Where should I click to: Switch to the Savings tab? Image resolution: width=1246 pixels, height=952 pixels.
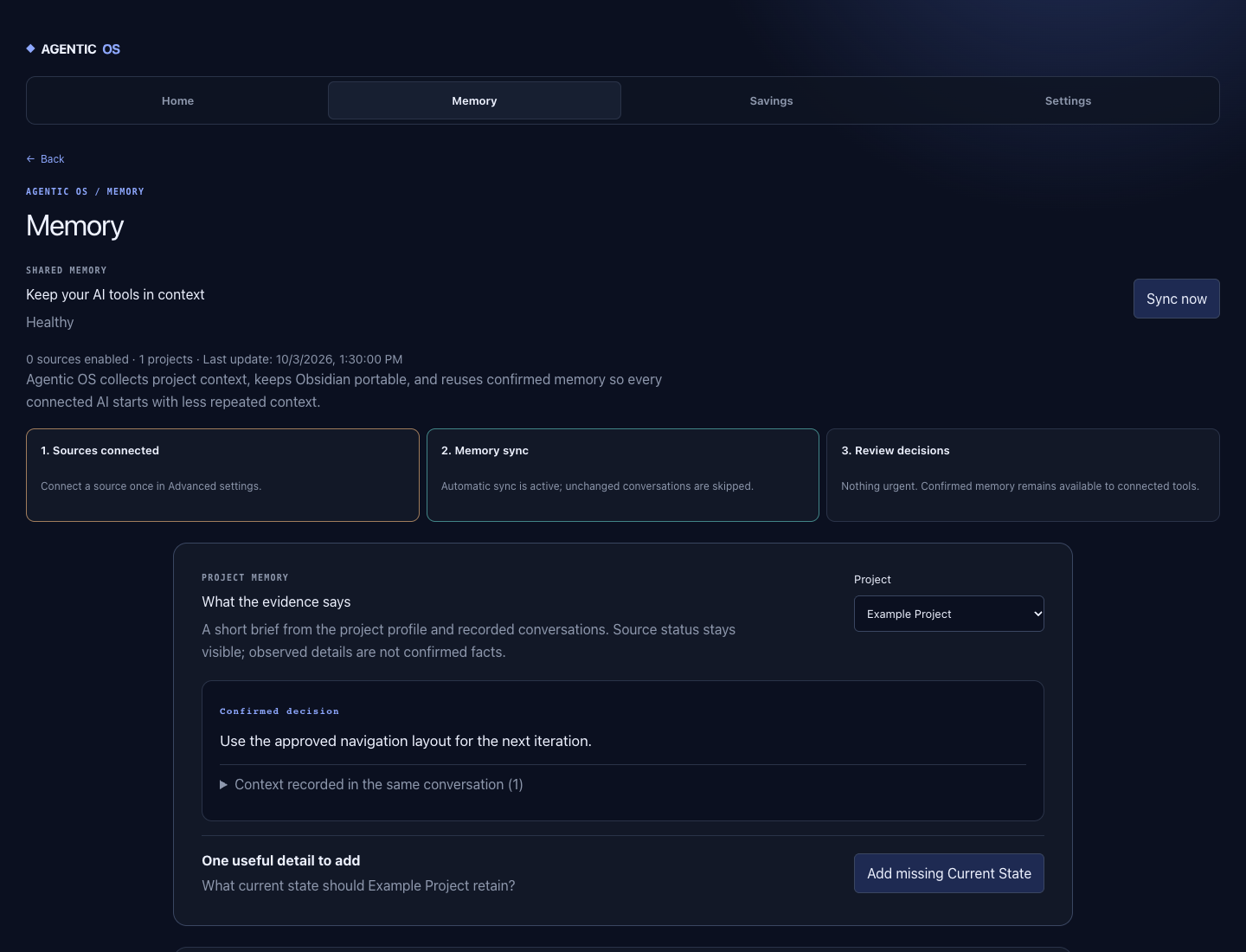click(x=771, y=100)
